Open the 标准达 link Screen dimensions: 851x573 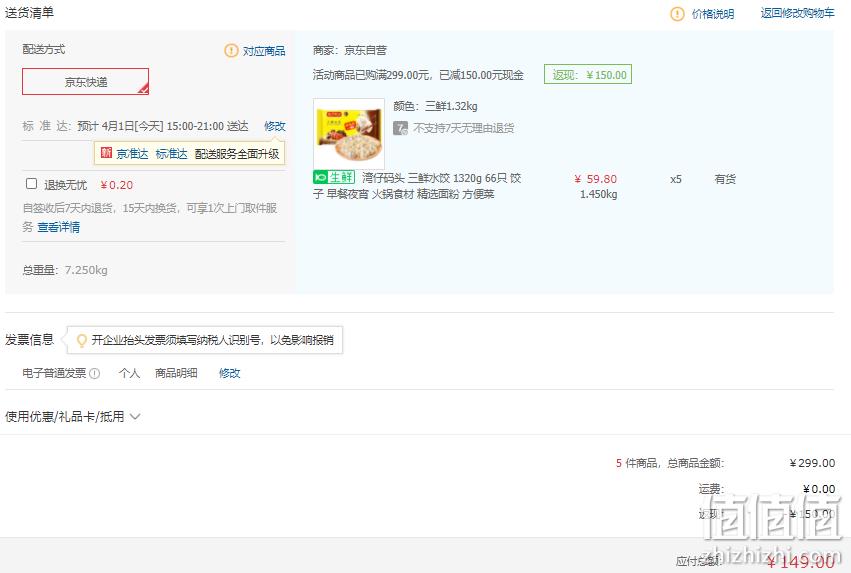click(171, 154)
